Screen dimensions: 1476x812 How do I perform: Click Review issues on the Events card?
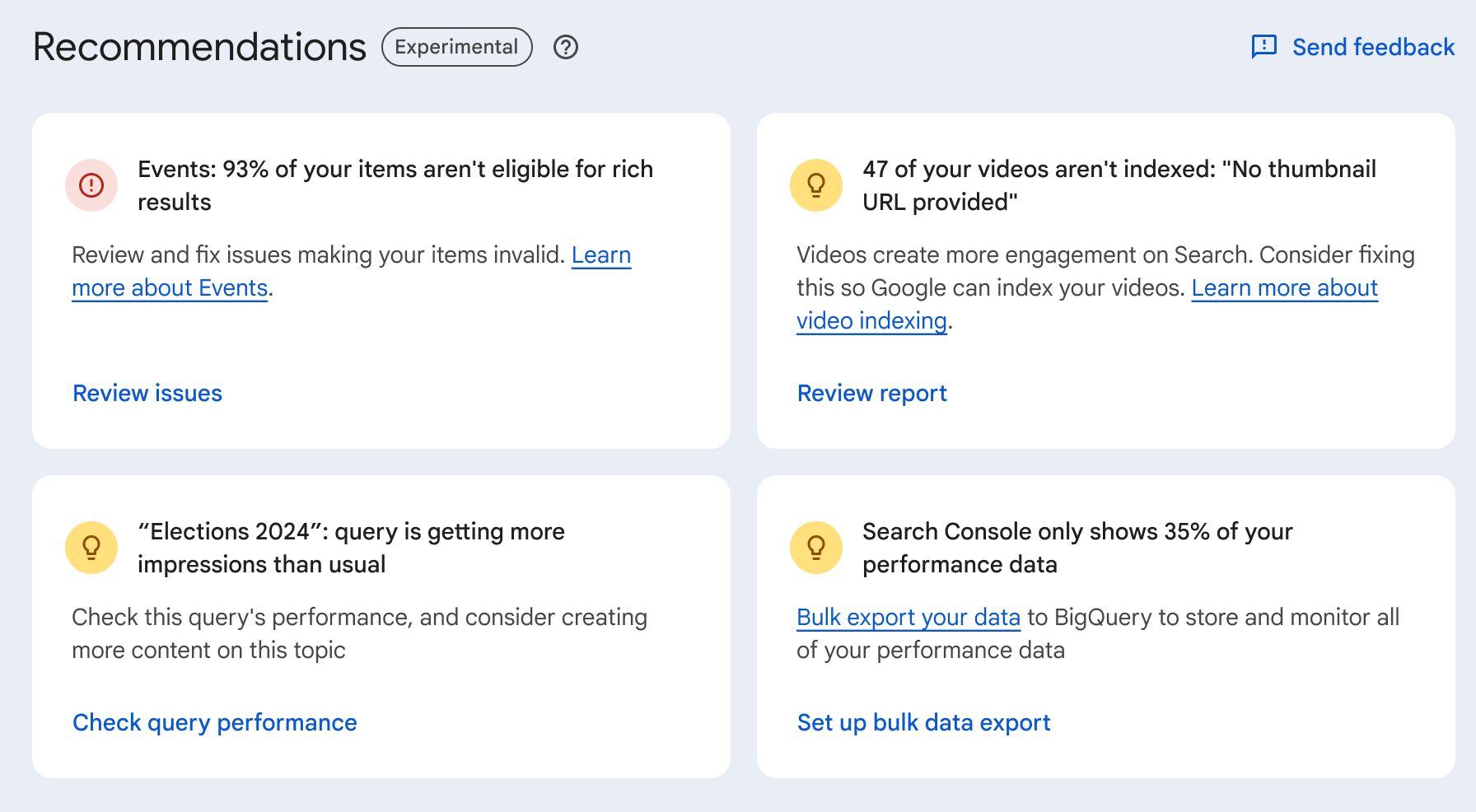coord(147,393)
